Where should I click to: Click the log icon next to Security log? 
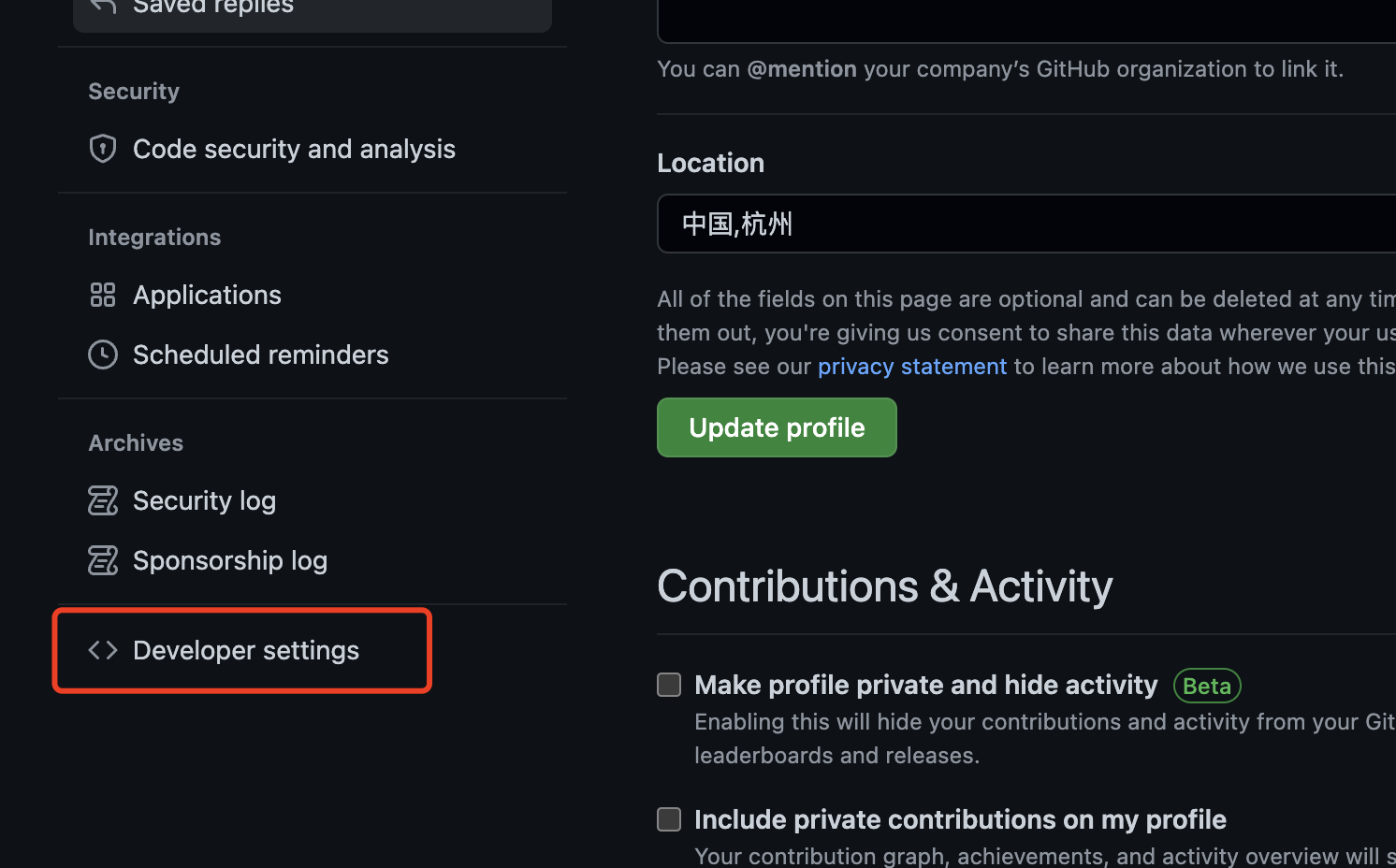tap(103, 500)
